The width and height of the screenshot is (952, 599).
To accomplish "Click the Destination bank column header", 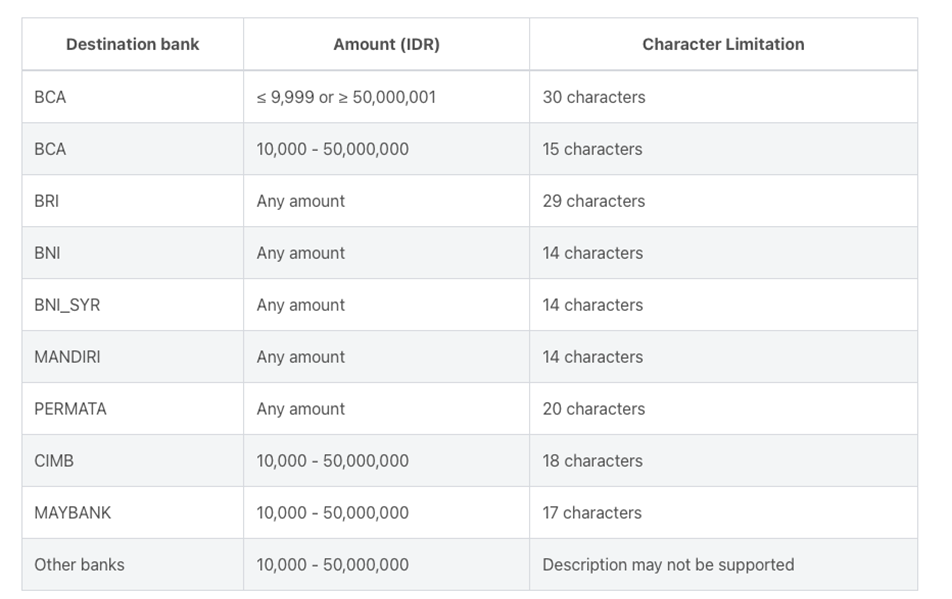I will coord(132,44).
